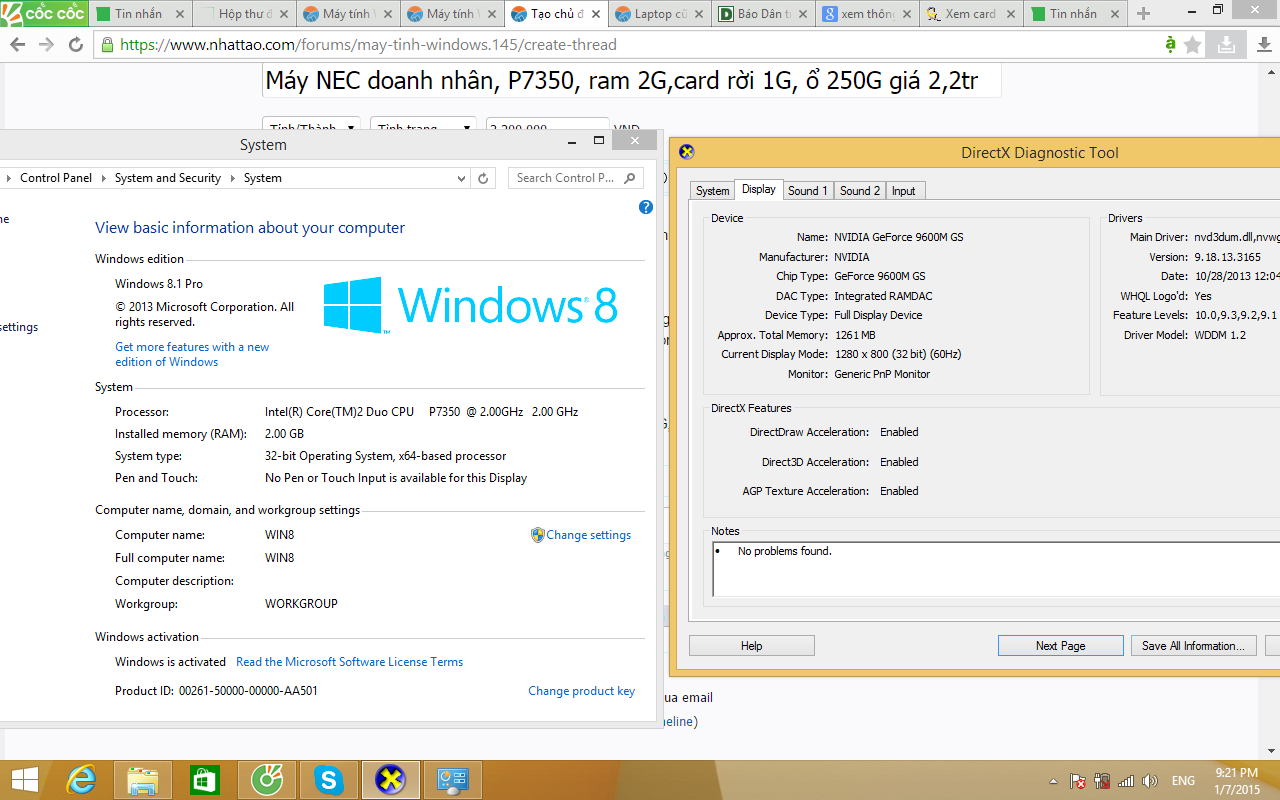
Task: Open the Cốc Cốc browser menu logo
Action: click(43, 13)
